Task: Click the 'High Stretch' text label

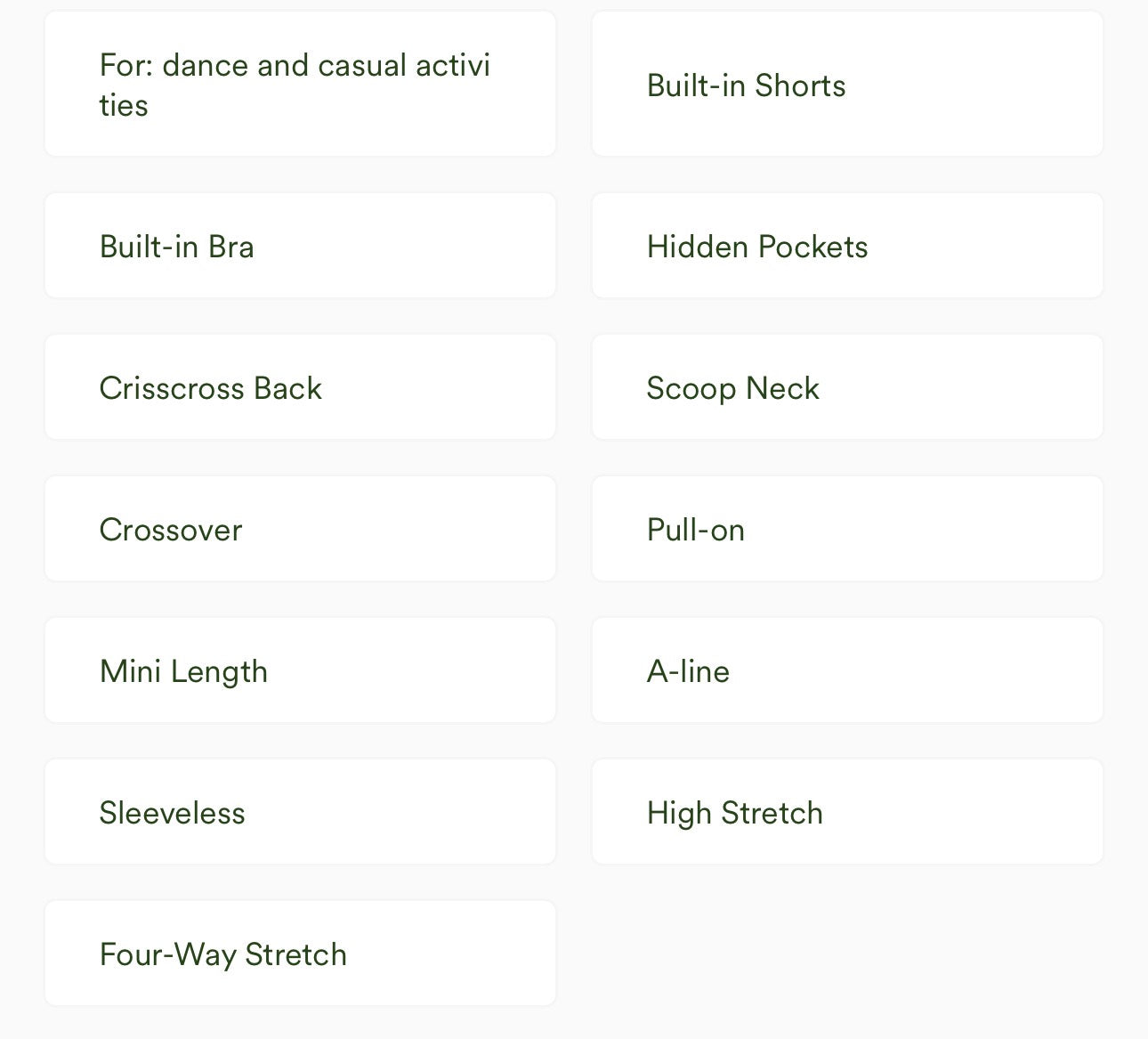Action: (x=735, y=814)
